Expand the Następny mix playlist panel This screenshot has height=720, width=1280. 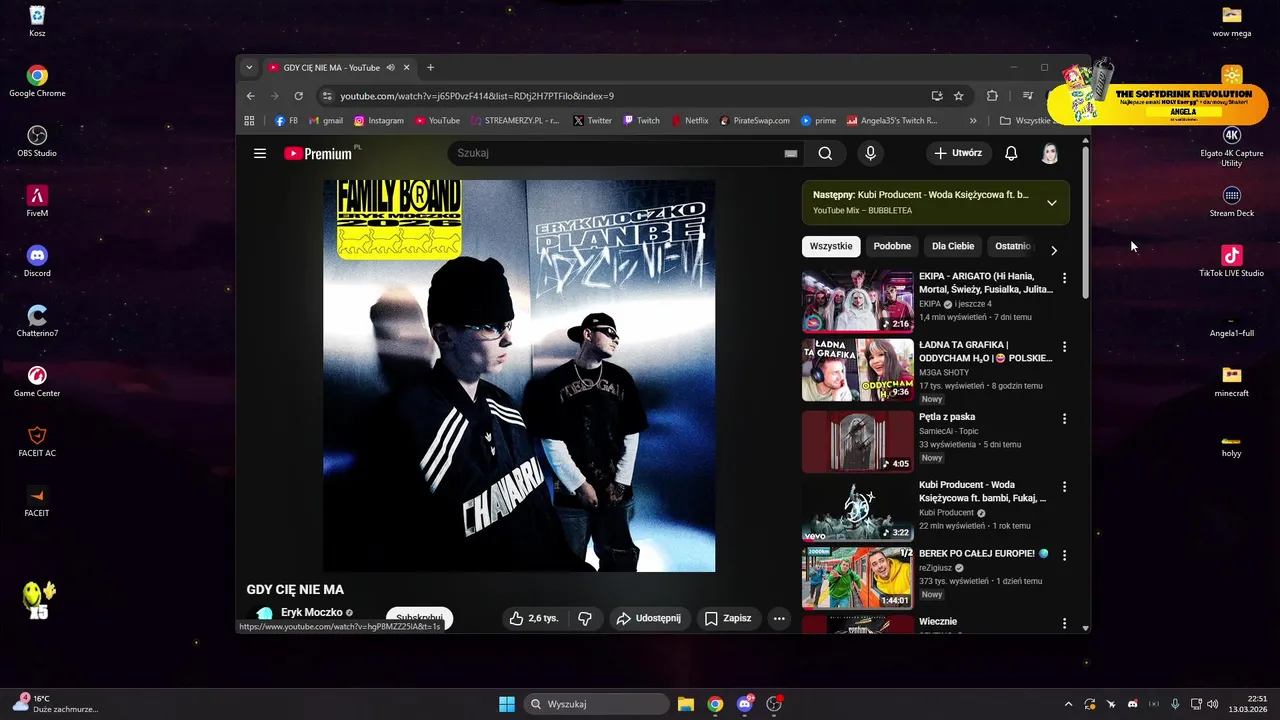tap(1052, 203)
